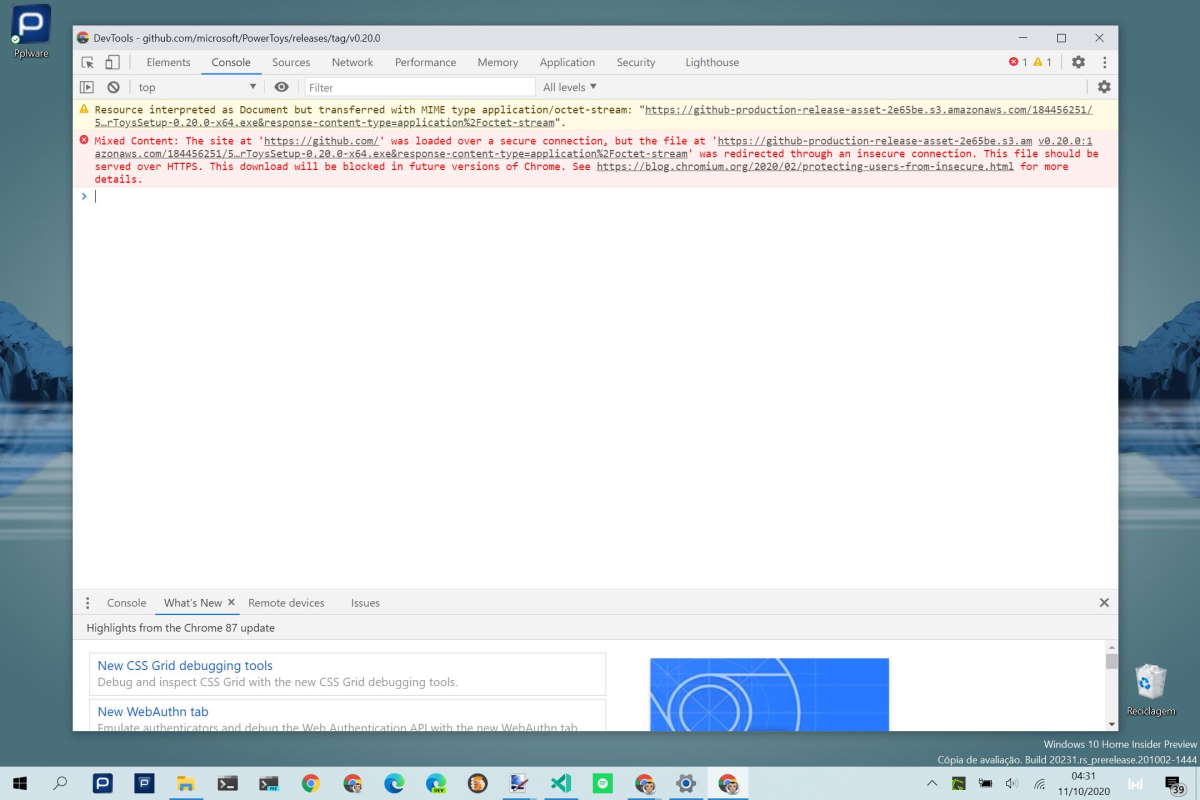
Task: Open Spotify from the taskbar
Action: point(602,784)
